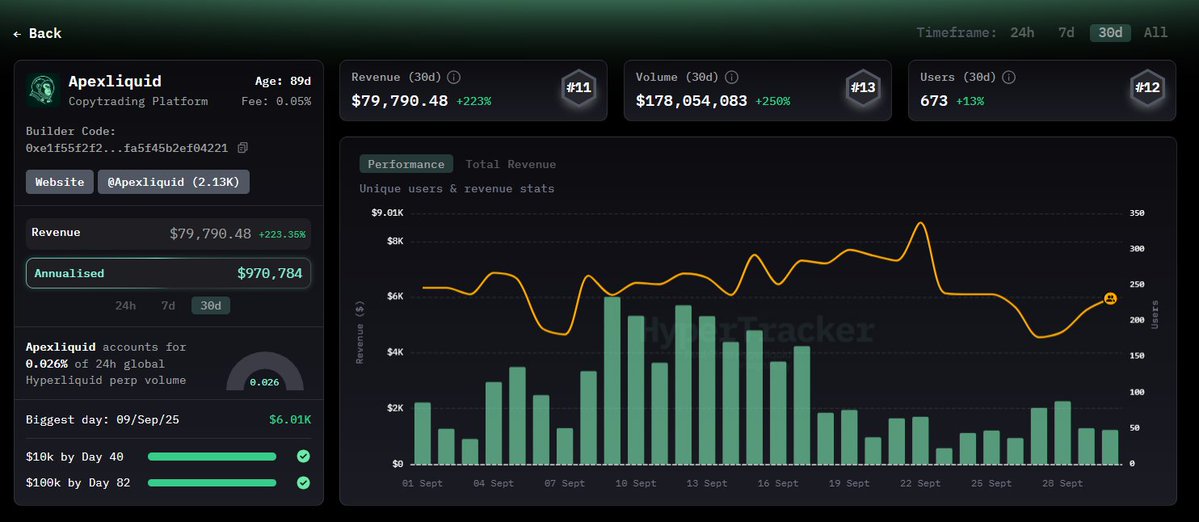Click the +13% users change

click(970, 101)
